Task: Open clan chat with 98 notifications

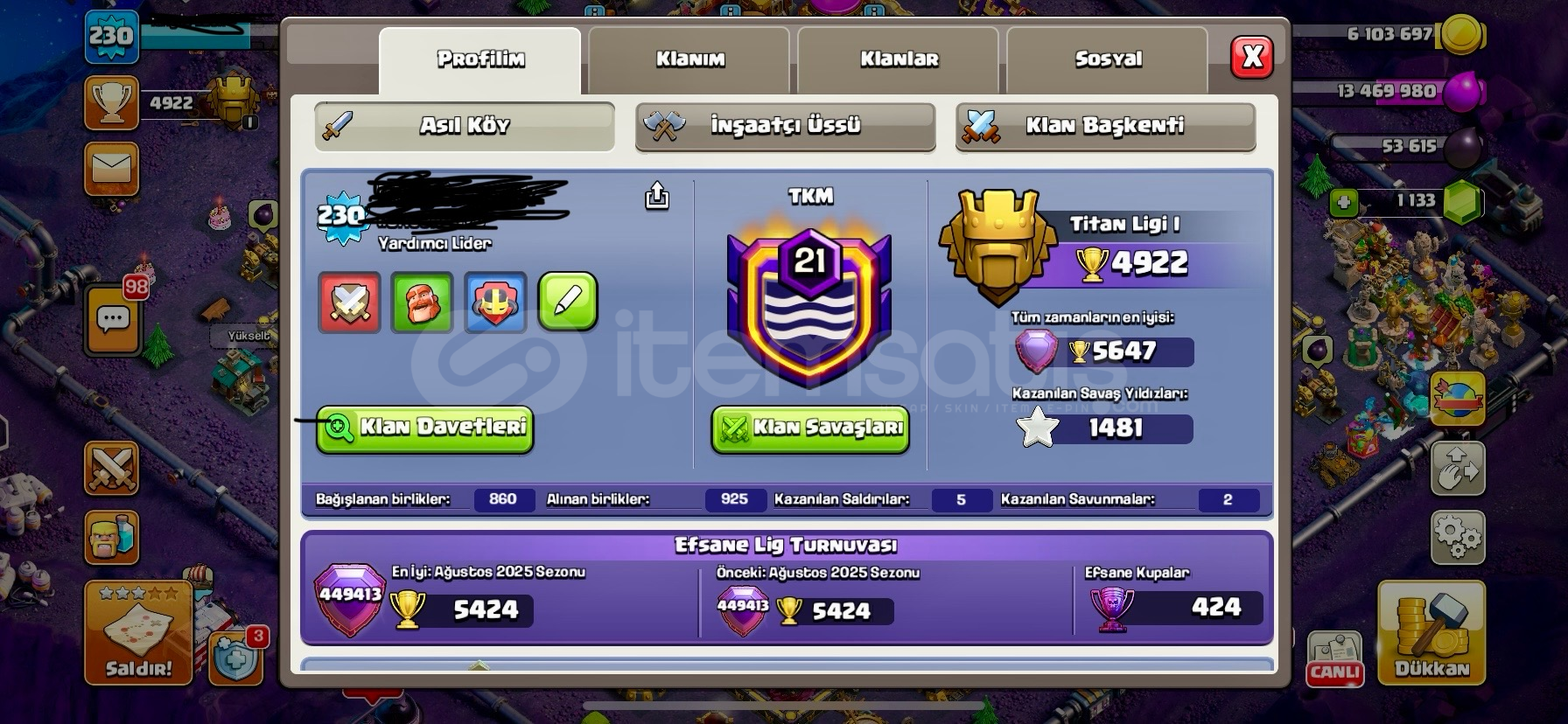Action: point(114,318)
